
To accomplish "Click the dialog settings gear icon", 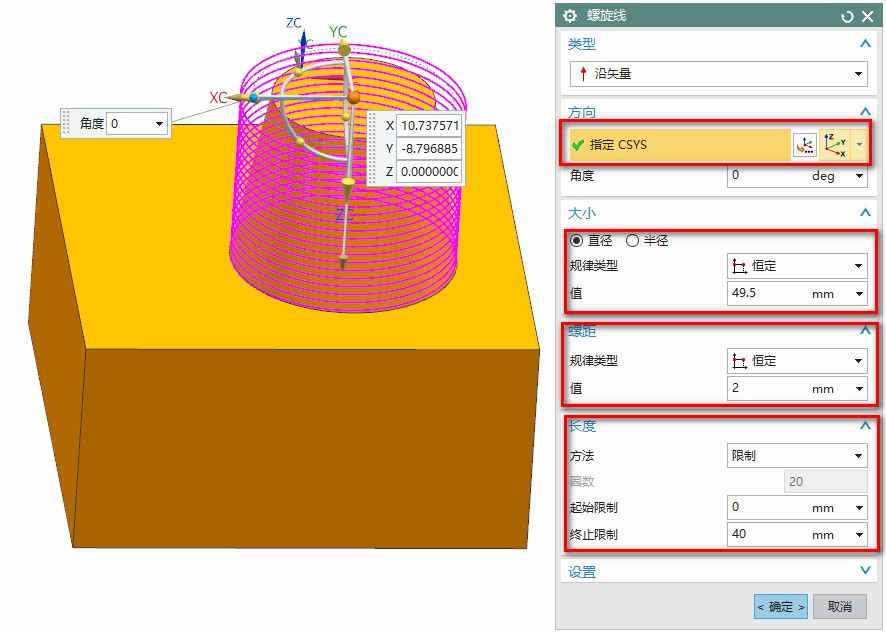I will [571, 16].
